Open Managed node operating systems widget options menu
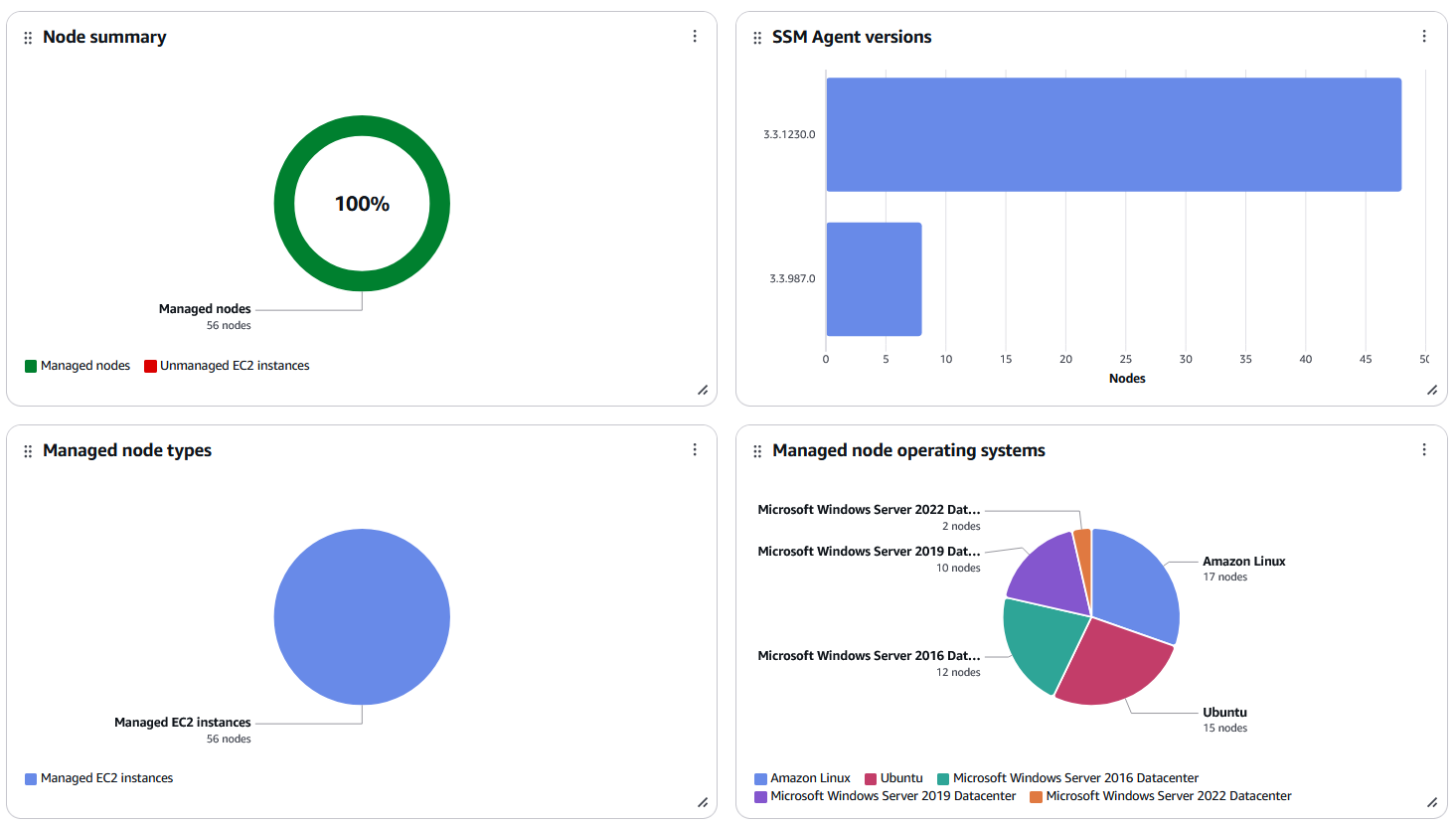Viewport: 1456px width, 826px height. click(x=1424, y=450)
